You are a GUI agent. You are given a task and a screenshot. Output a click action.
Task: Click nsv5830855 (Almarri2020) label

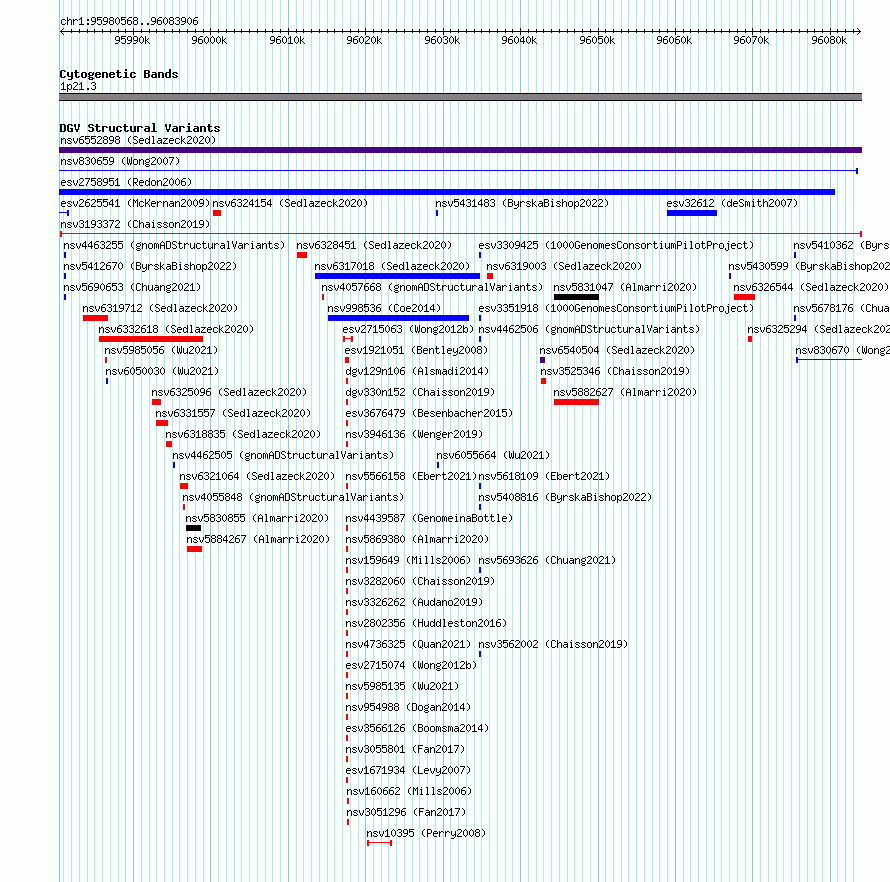point(257,518)
